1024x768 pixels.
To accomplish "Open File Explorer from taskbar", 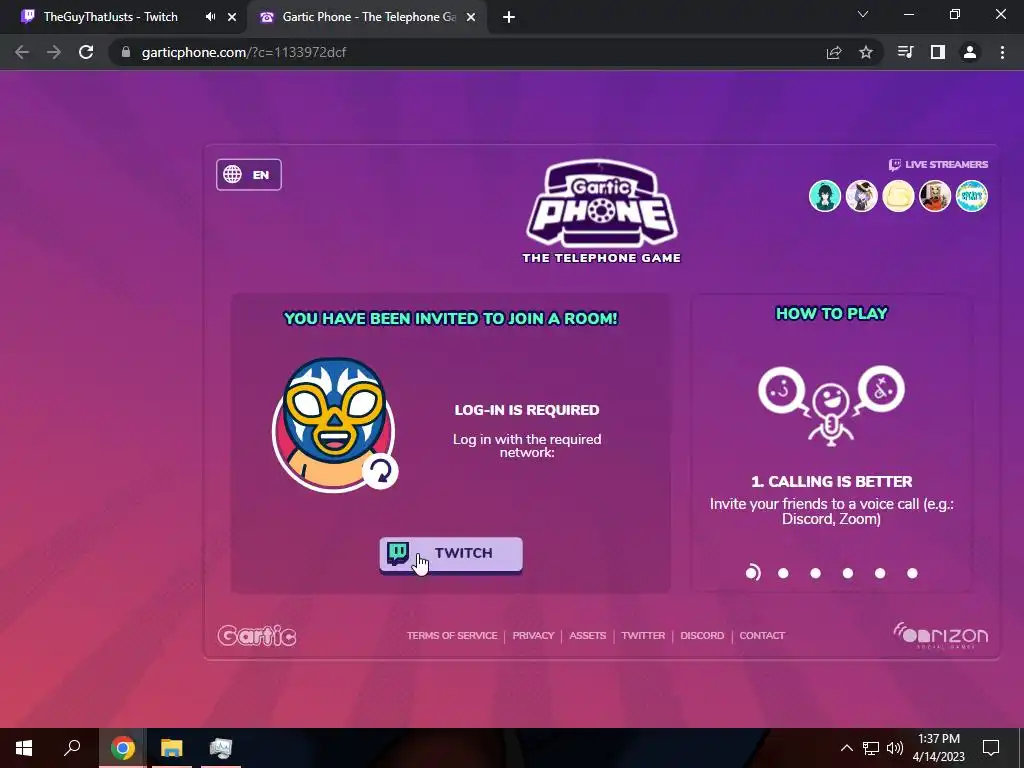I will point(172,748).
